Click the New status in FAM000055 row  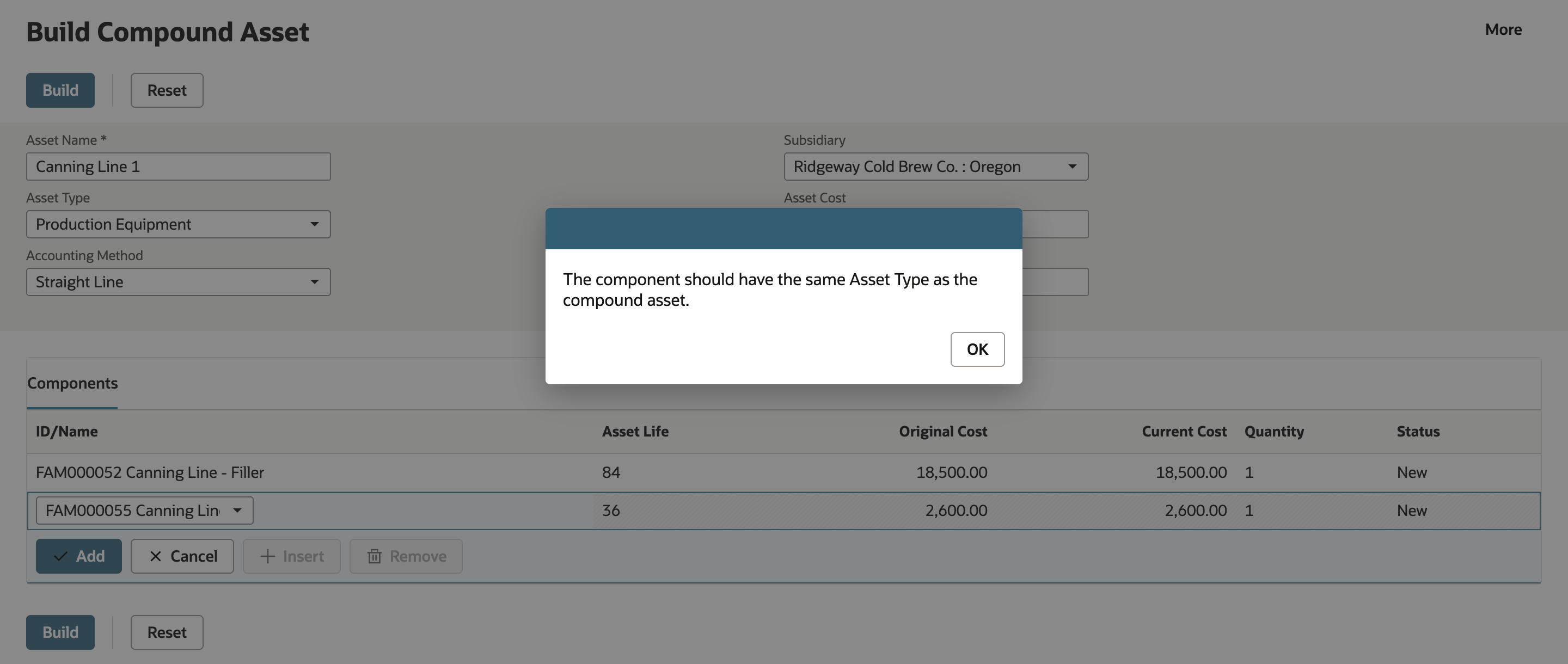pyautogui.click(x=1412, y=510)
